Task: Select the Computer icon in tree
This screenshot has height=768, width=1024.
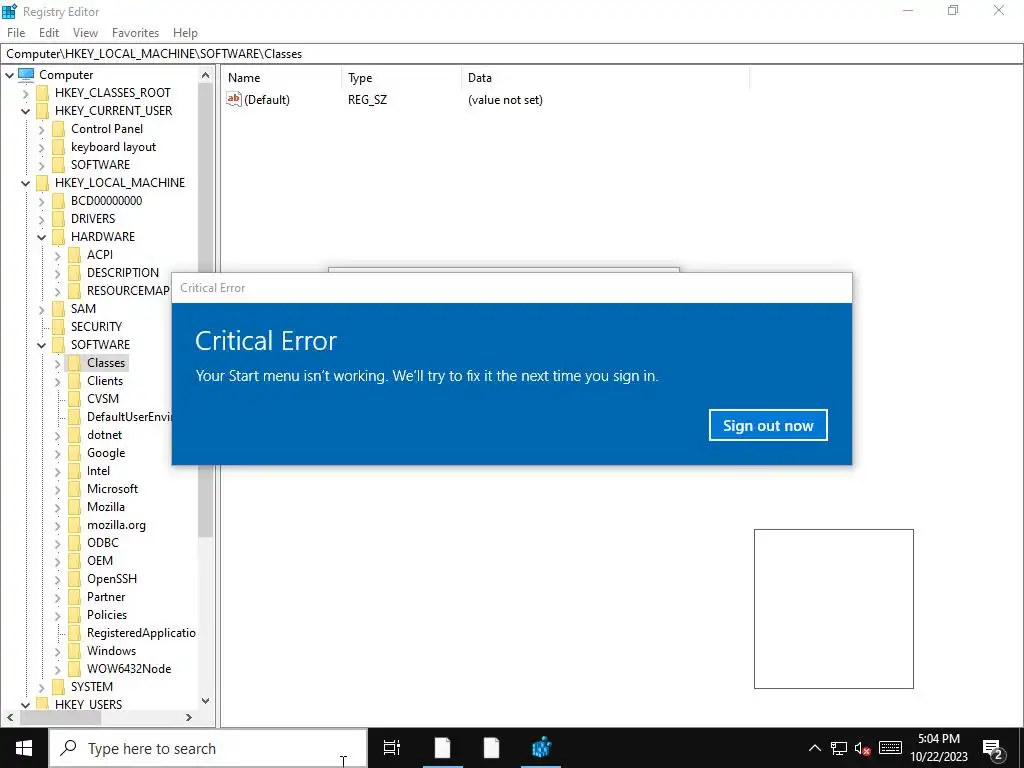Action: (26, 74)
